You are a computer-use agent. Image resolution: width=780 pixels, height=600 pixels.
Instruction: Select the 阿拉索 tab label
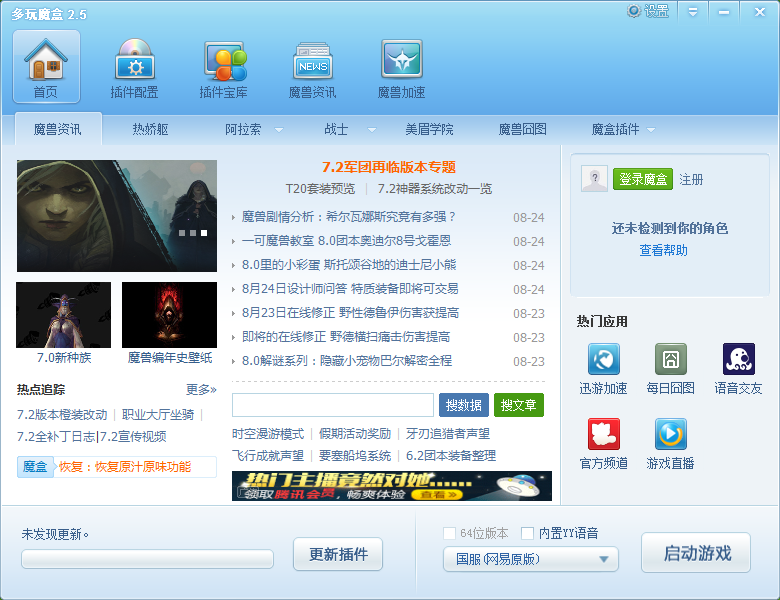[243, 129]
